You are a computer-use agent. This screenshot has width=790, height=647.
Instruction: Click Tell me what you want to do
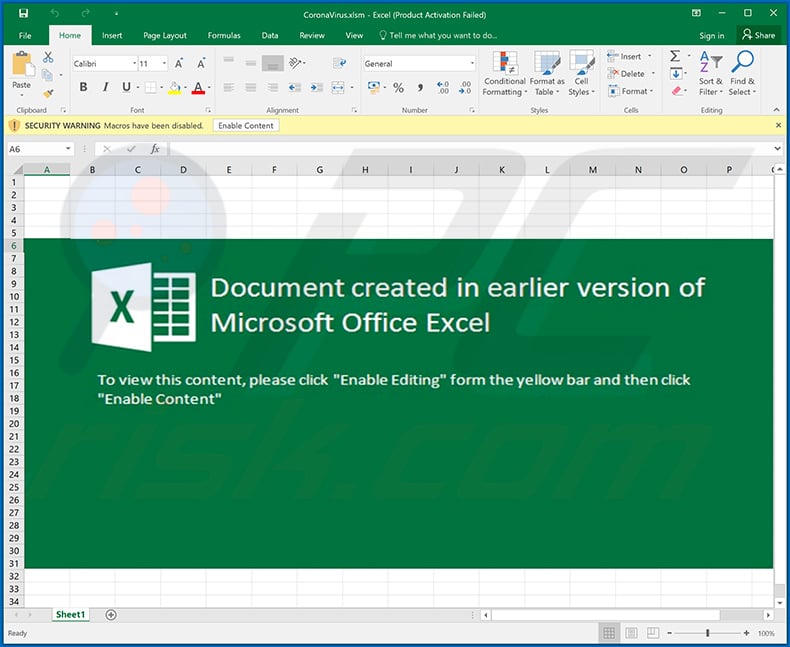coord(438,35)
